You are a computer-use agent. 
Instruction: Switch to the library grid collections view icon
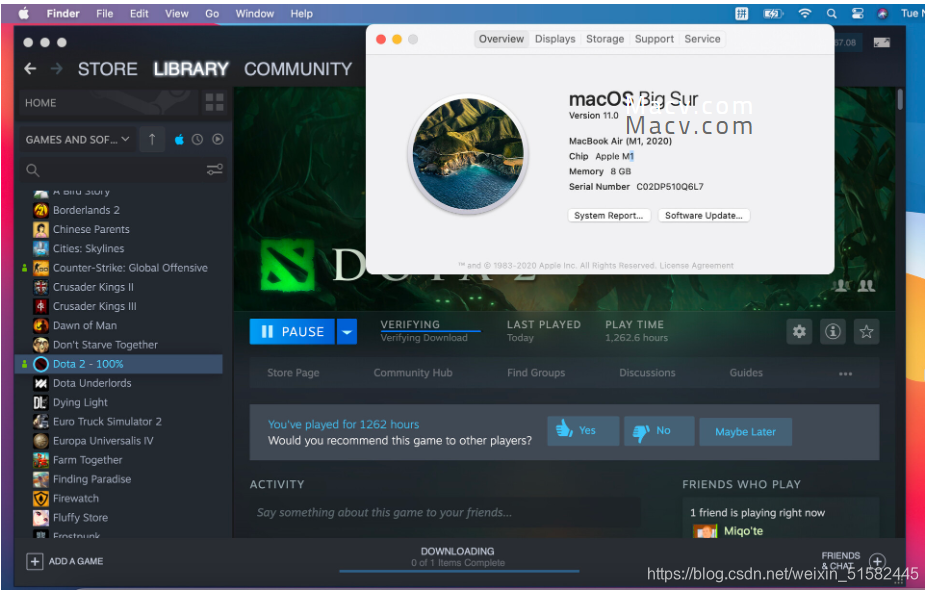click(214, 102)
